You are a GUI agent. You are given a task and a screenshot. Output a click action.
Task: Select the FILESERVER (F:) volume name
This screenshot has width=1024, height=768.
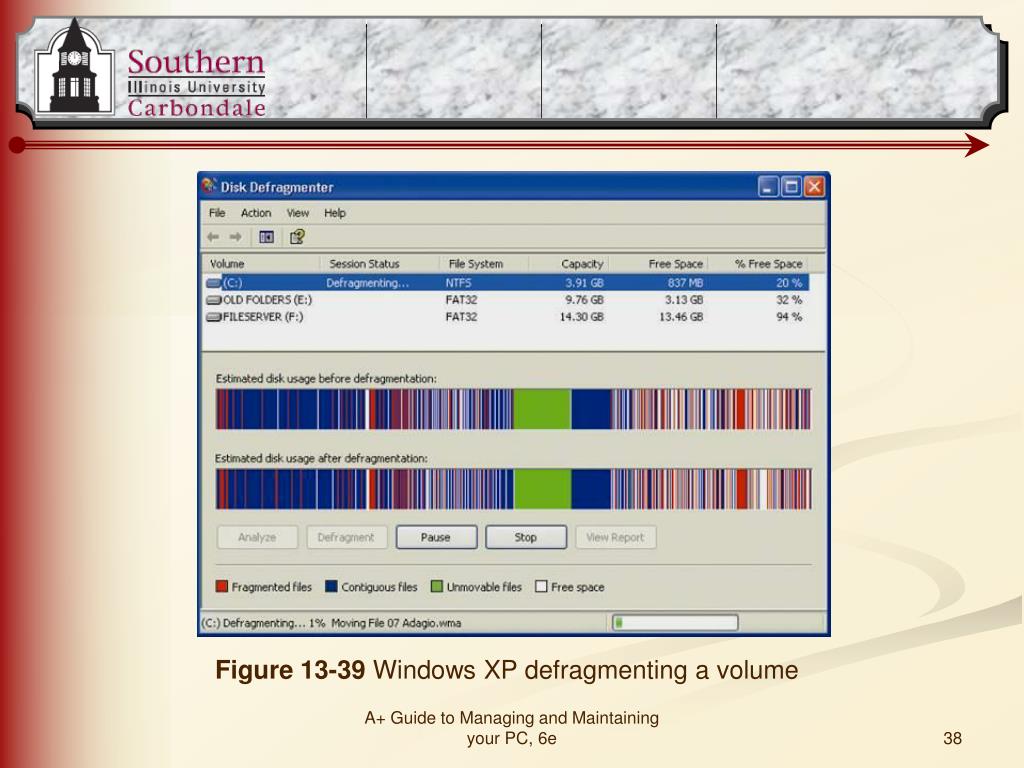tap(263, 317)
